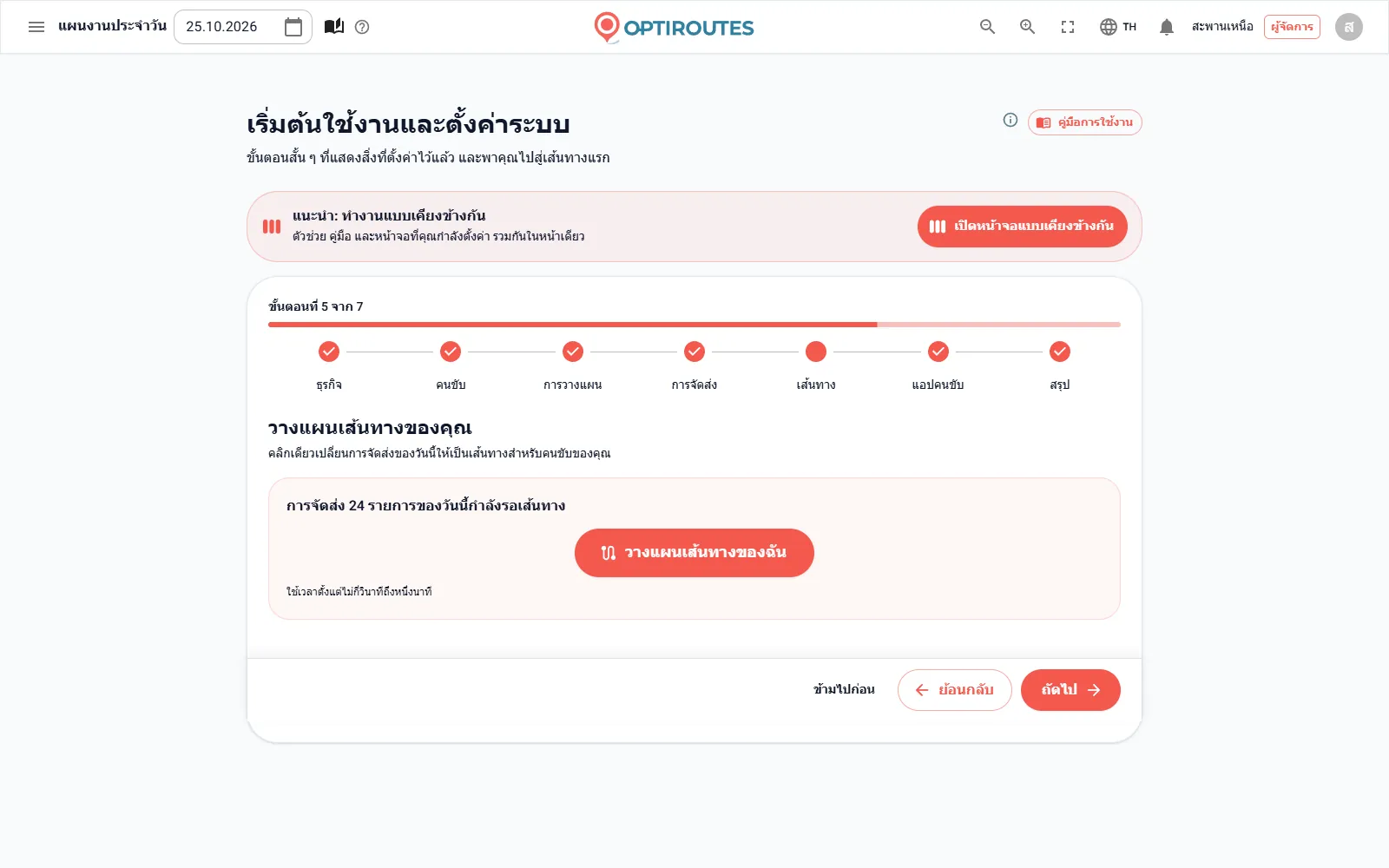Click the ขั้นตอนที่ 5 จาก 7 label
This screenshot has height=868, width=1389.
316,306
